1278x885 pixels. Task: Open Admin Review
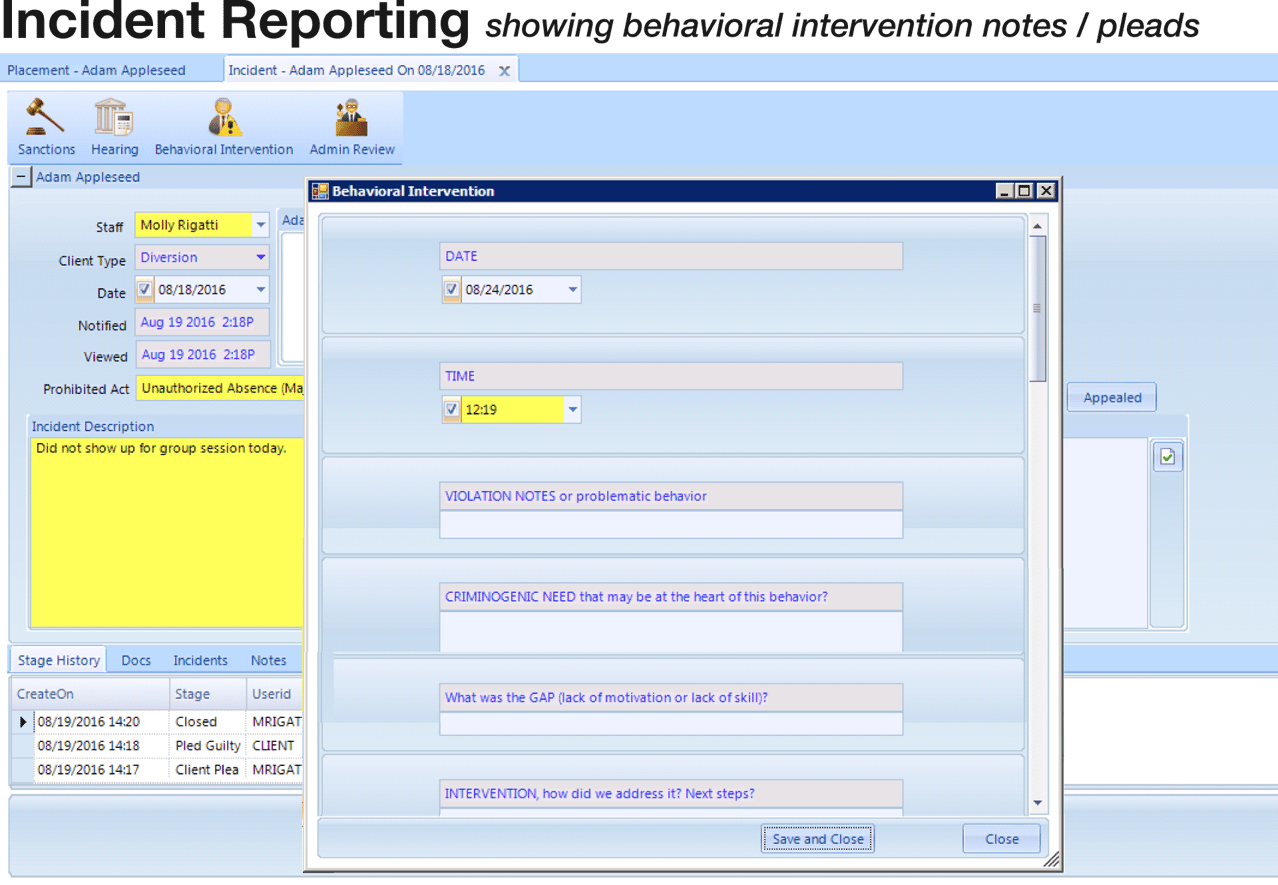pyautogui.click(x=351, y=126)
